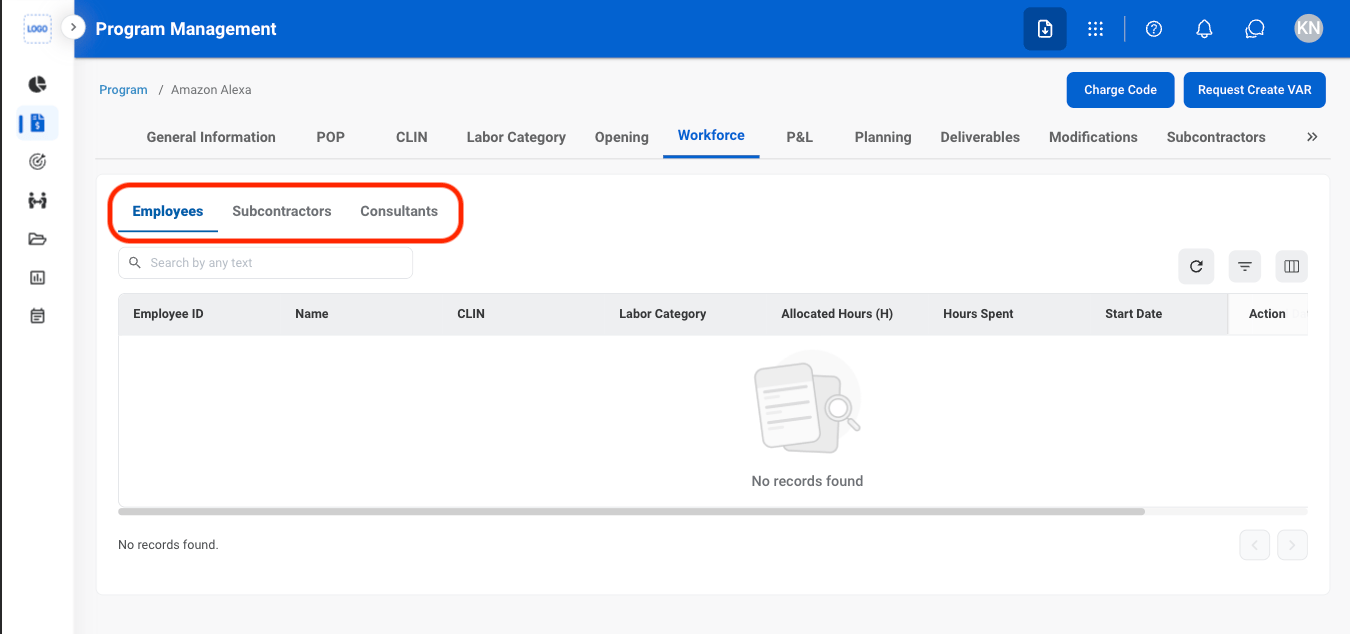Open the bar chart reports sidebar icon
Screen dimensions: 1350x634
pos(37,277)
